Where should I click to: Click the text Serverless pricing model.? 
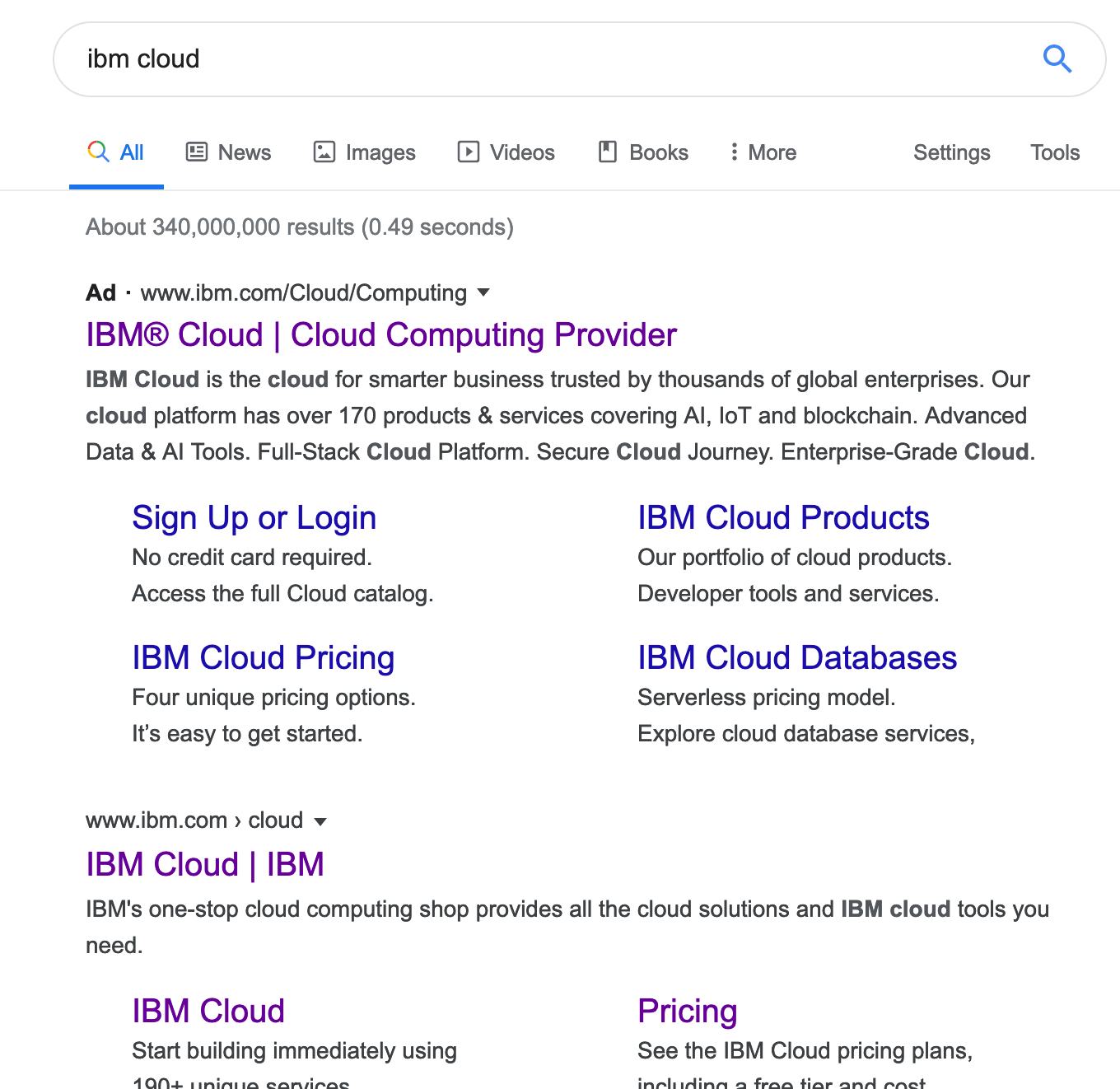click(x=767, y=698)
